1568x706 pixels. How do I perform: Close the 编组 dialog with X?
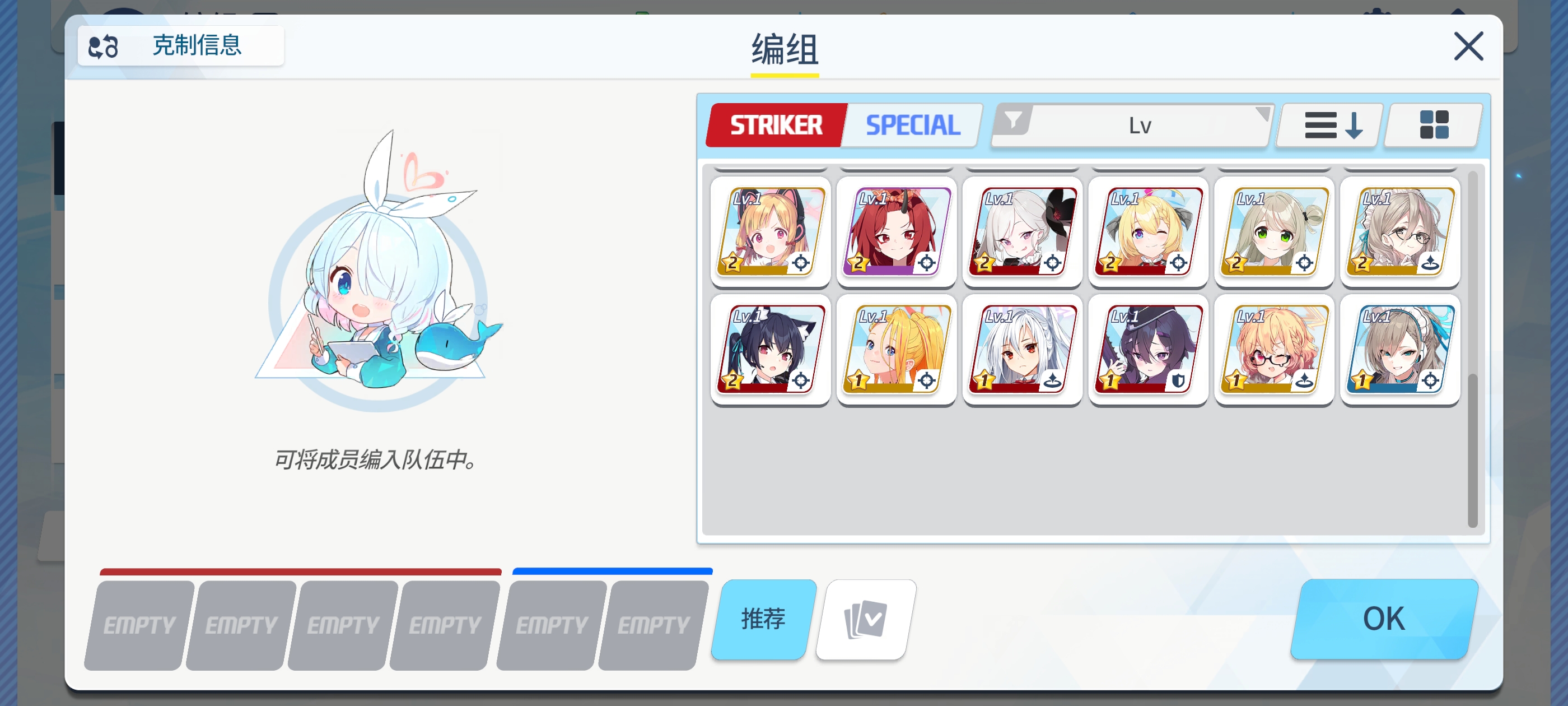point(1468,47)
